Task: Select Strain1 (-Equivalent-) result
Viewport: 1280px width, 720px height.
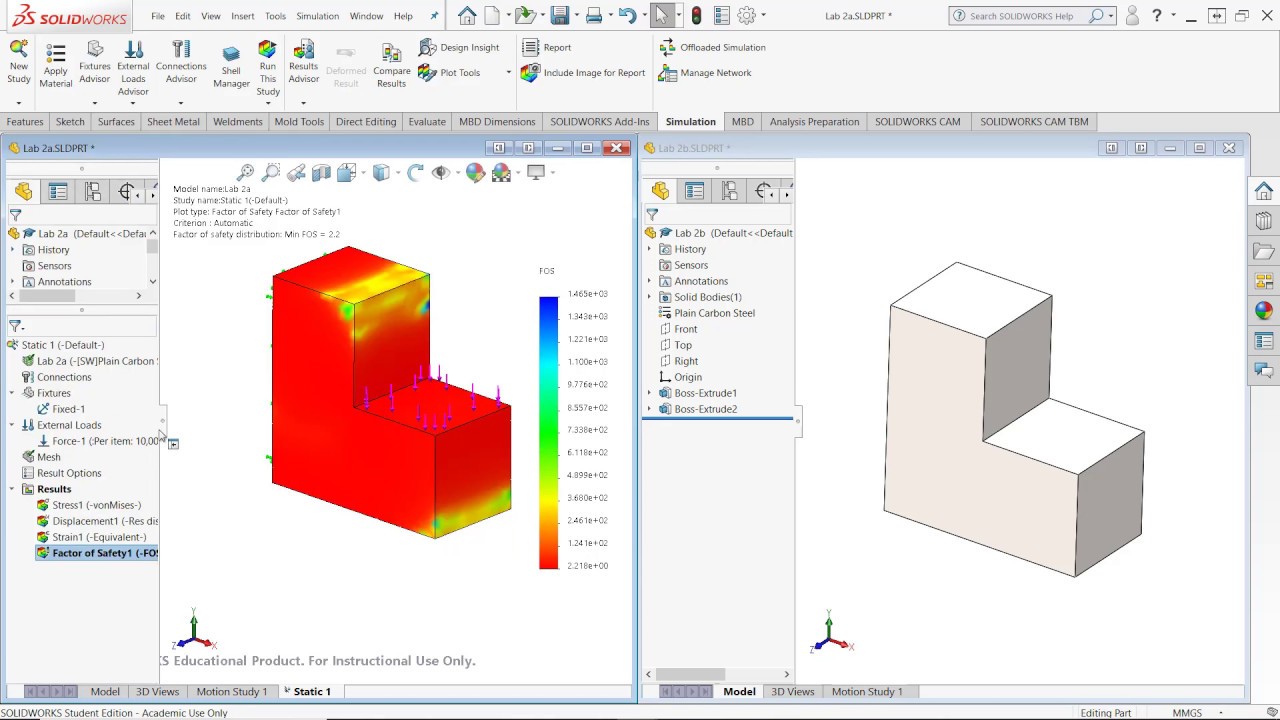Action: tap(90, 537)
